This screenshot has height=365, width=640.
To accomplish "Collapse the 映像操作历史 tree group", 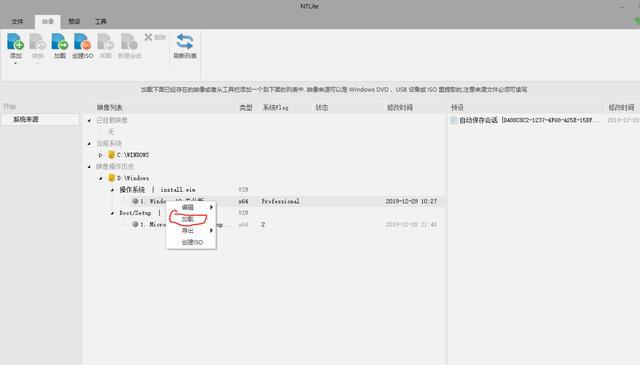I will pos(89,167).
